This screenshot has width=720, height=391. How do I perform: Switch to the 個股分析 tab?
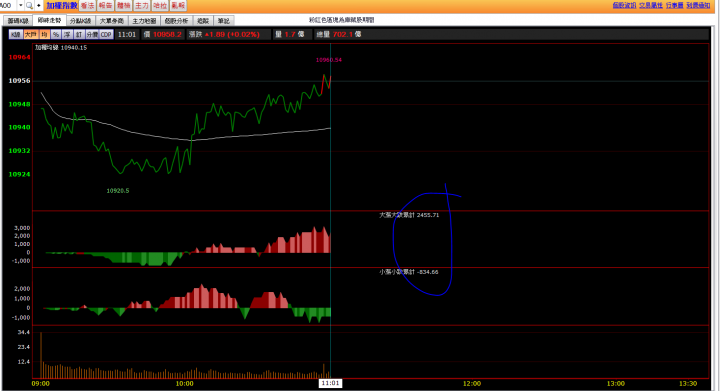tap(176, 21)
